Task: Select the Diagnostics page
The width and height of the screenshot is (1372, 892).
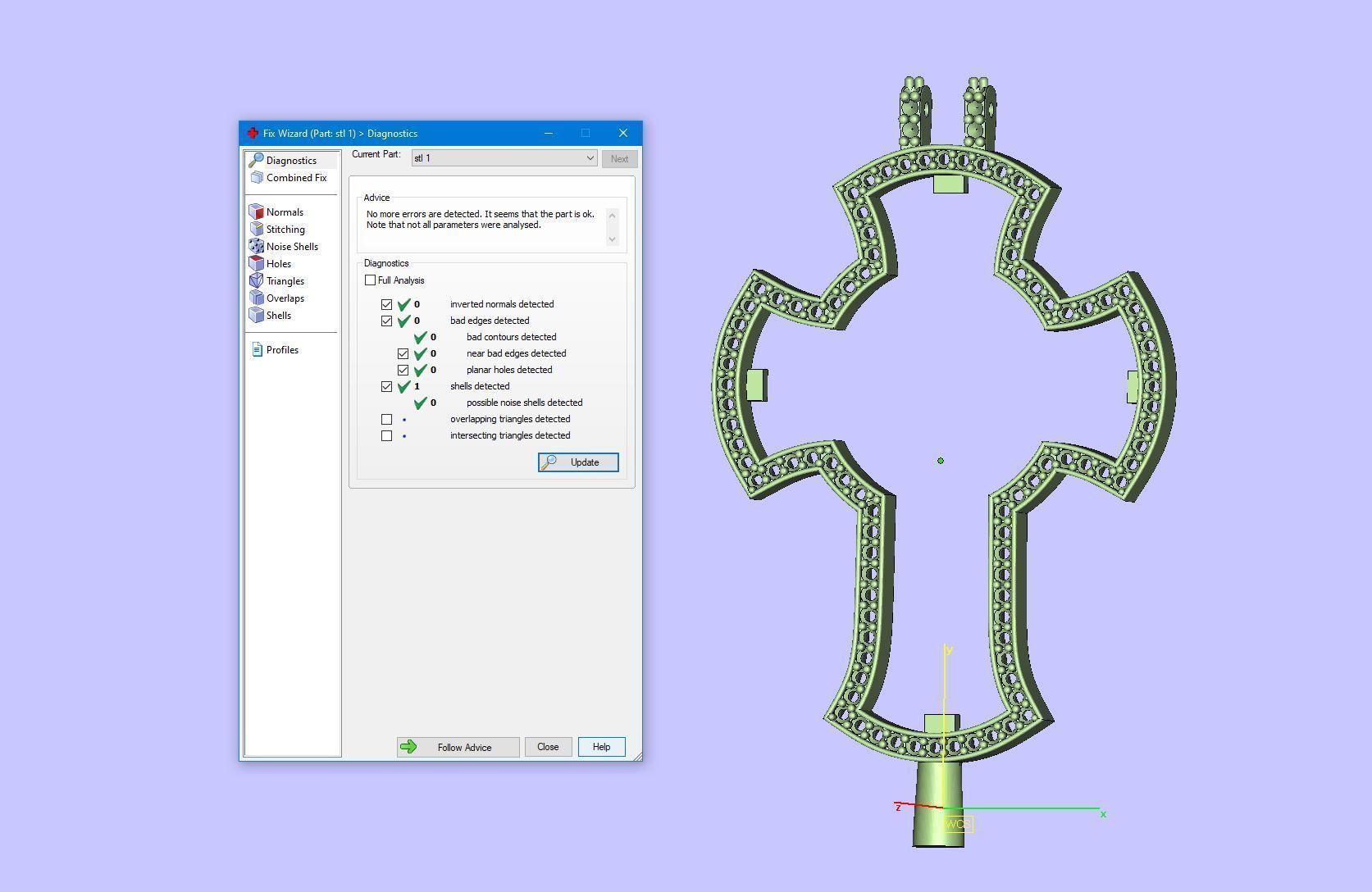Action: (x=291, y=161)
